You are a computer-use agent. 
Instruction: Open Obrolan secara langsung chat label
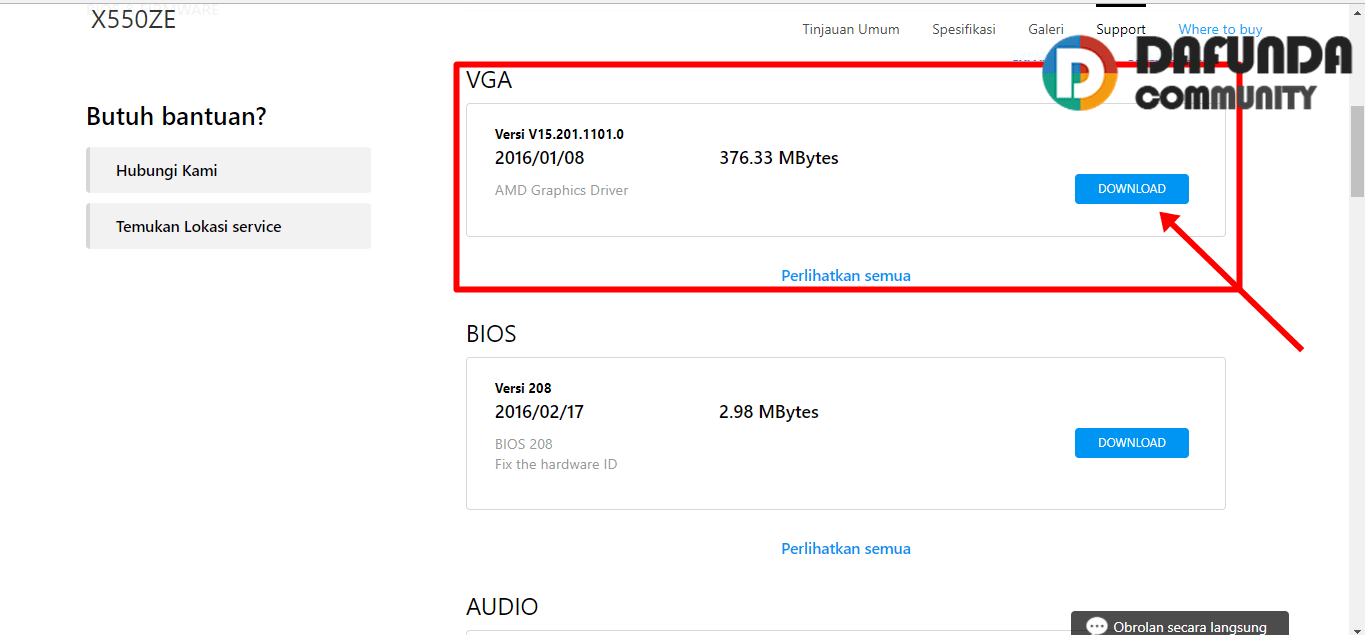(x=1189, y=627)
